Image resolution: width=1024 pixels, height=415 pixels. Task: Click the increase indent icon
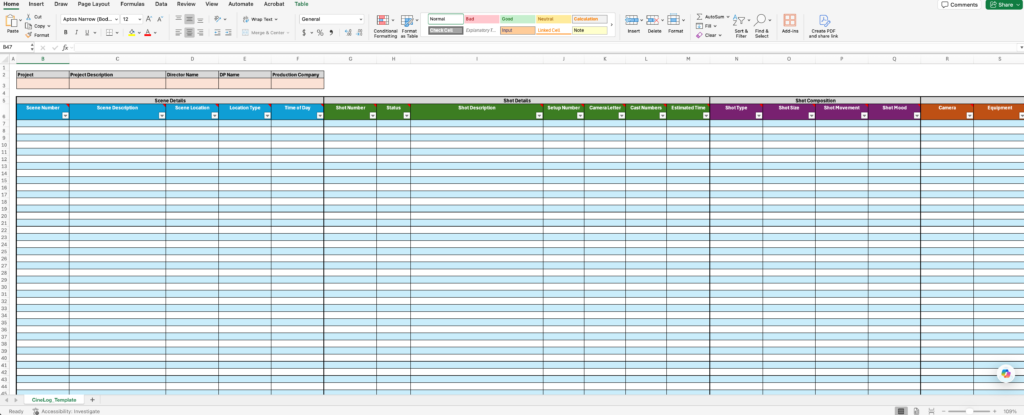point(228,32)
